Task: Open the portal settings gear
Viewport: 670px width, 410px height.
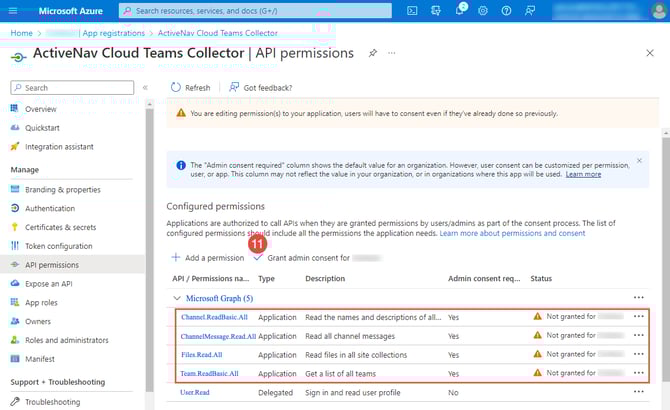Action: tap(483, 11)
